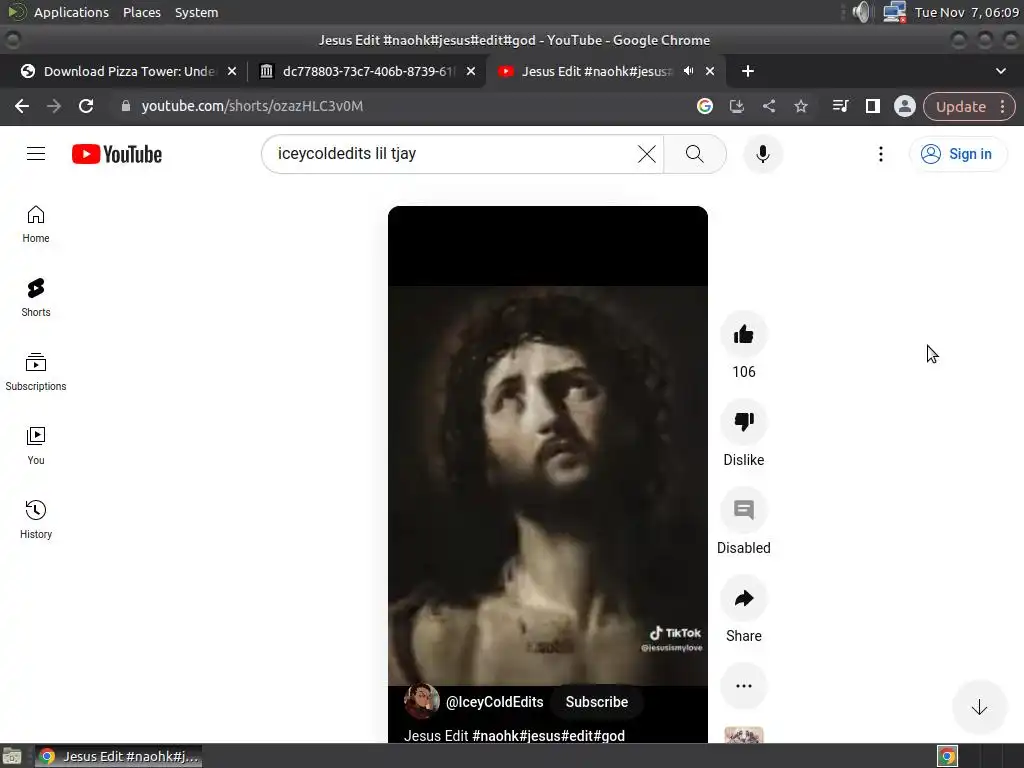1024x768 pixels.
Task: Open the clock Tue Nov 7
Action: click(x=966, y=12)
